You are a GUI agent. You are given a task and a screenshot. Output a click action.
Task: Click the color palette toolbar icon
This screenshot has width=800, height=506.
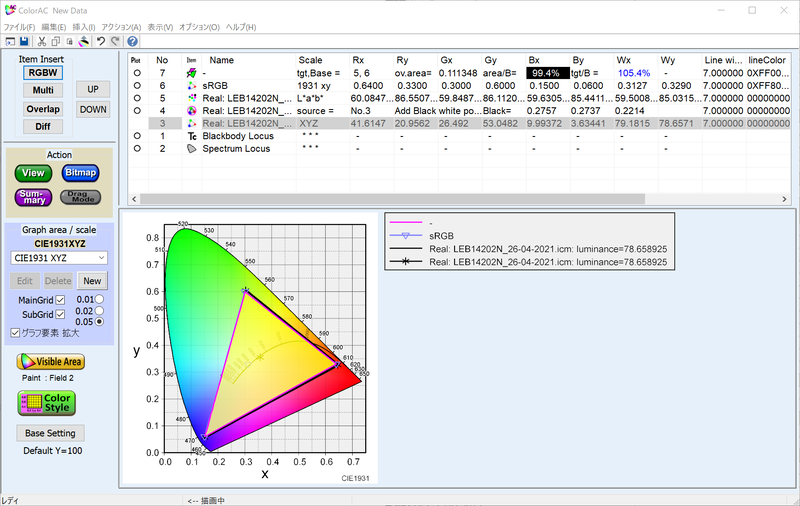click(x=85, y=41)
